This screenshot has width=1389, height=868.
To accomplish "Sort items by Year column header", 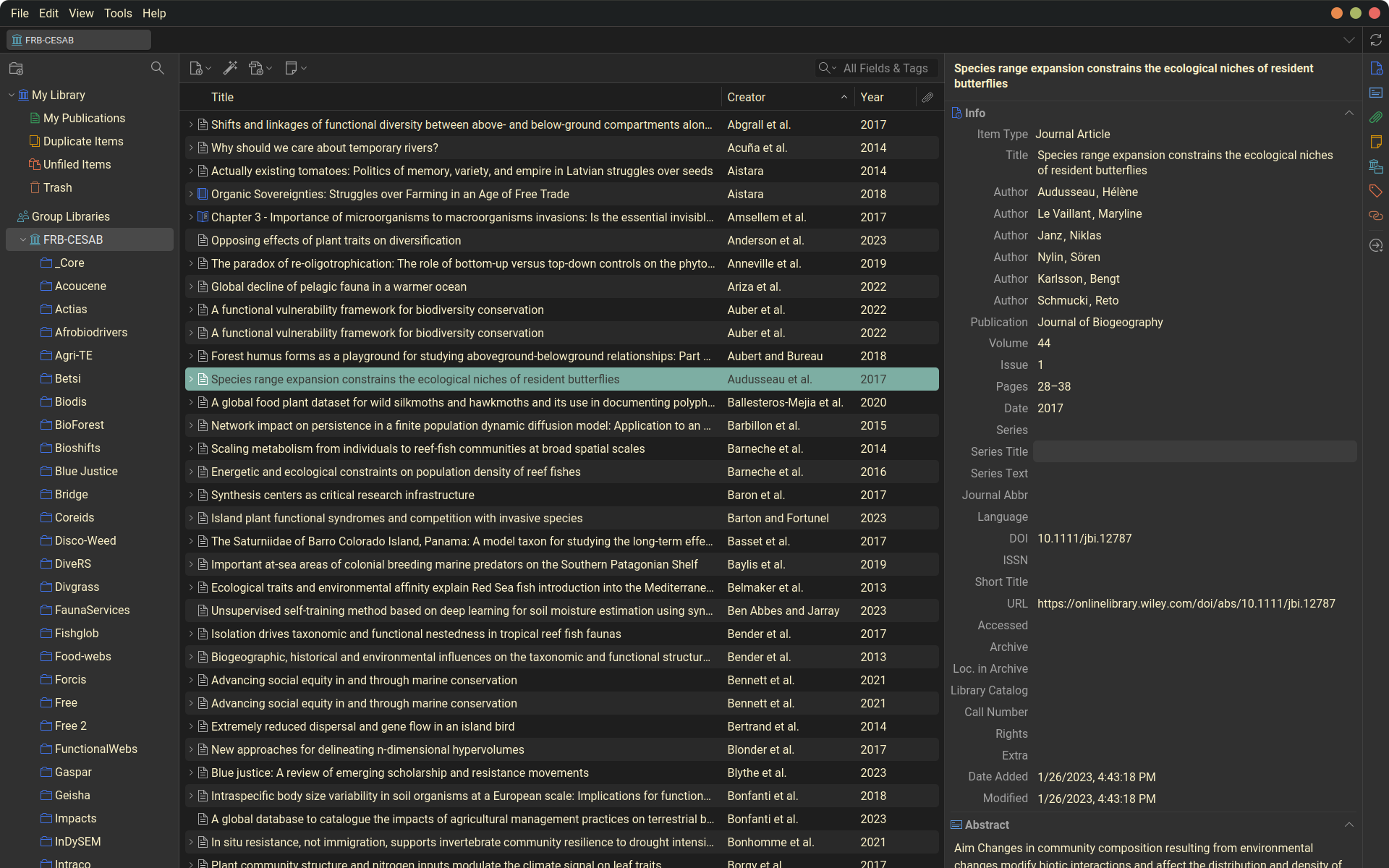I will tap(872, 97).
